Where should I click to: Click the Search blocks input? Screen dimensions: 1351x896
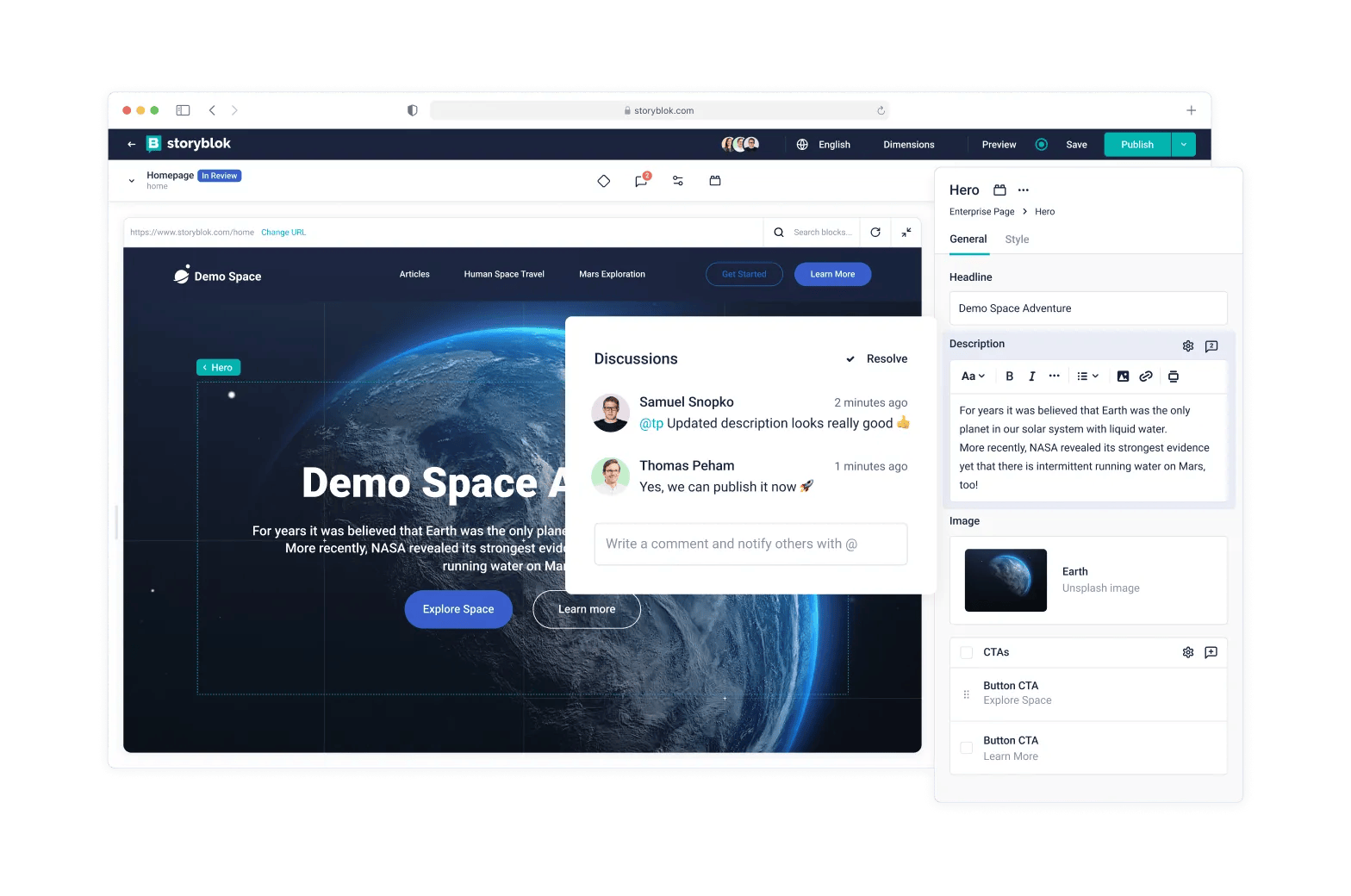tap(823, 233)
